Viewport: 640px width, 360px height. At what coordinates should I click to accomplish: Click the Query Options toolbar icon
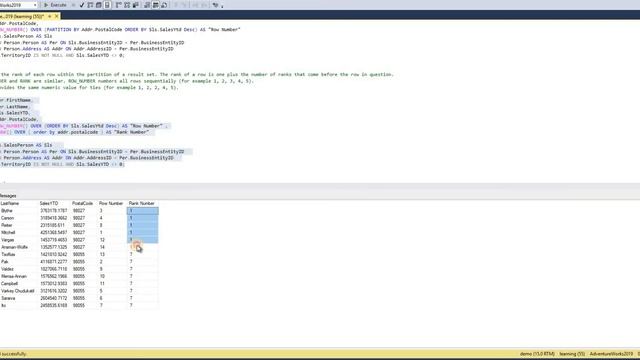[99, 5]
